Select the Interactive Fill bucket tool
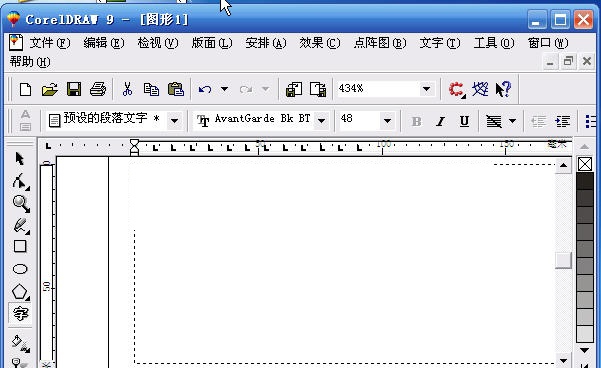 click(x=20, y=343)
